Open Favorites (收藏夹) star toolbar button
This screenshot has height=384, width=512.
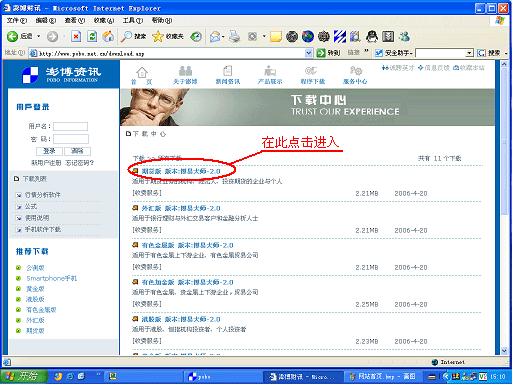[168, 36]
